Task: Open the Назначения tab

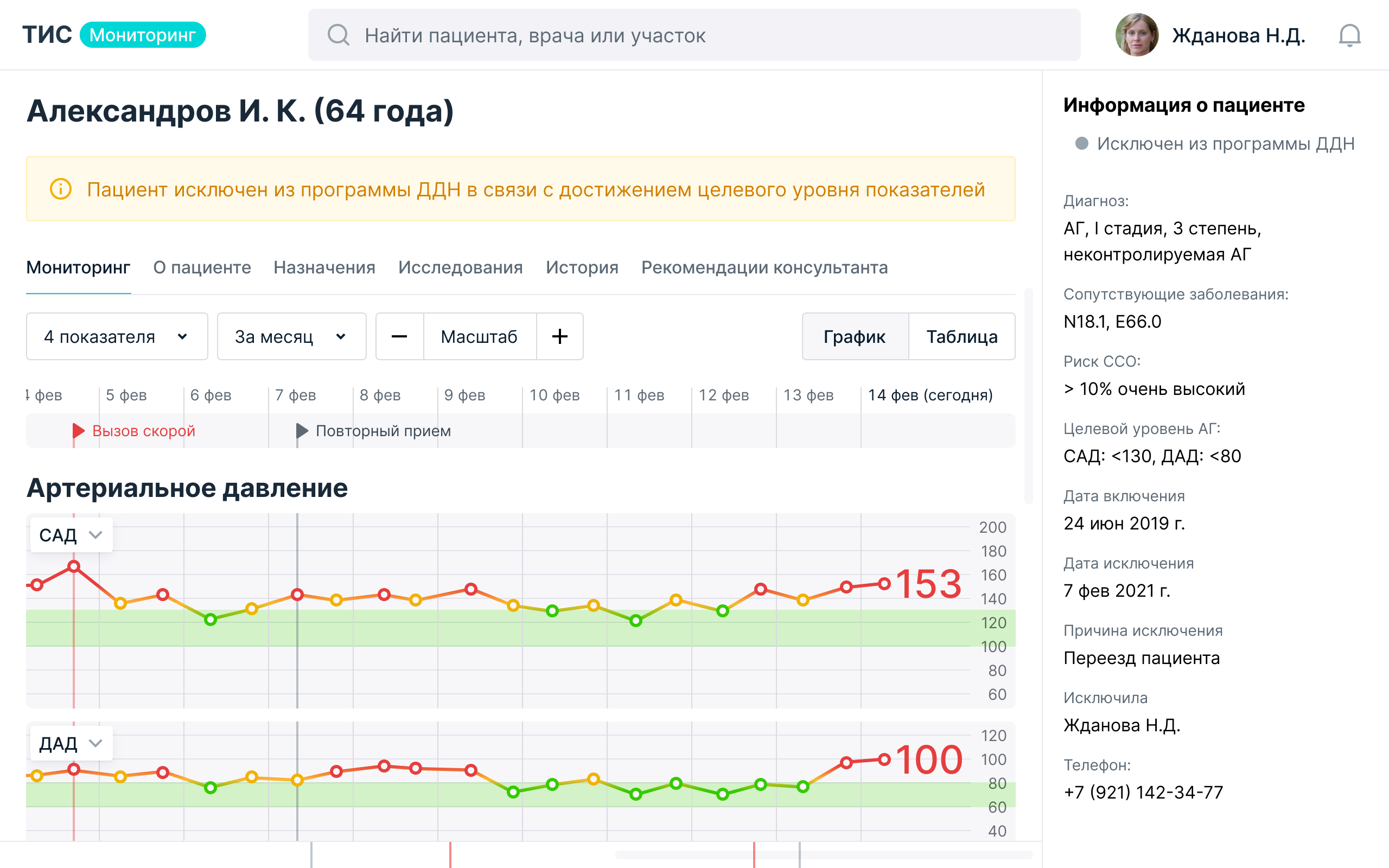Action: (x=324, y=267)
